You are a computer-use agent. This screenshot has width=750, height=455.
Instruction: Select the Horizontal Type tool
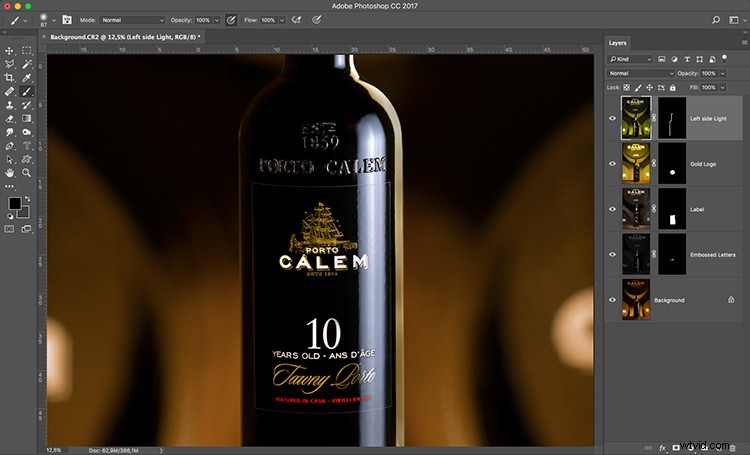(26, 146)
